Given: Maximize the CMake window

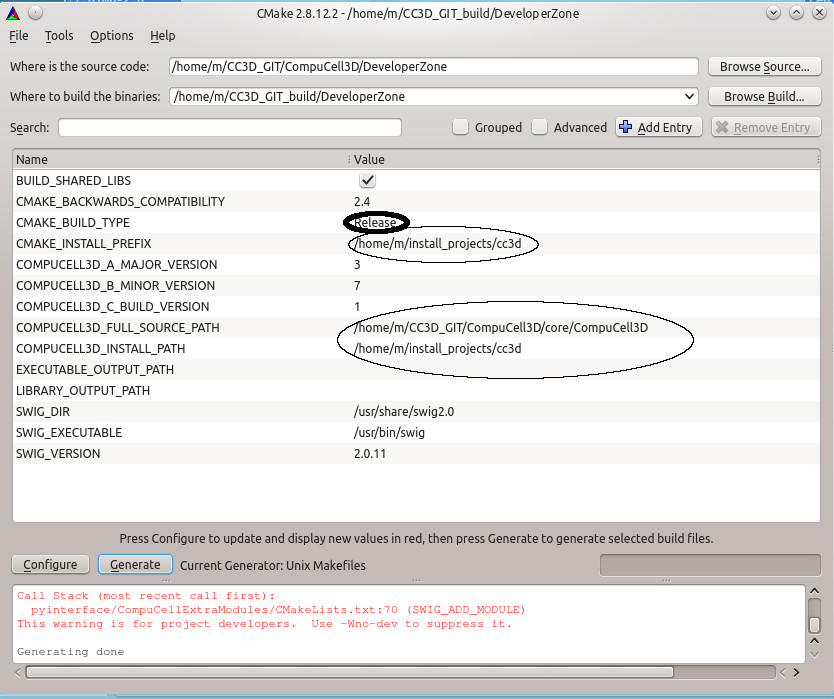Looking at the screenshot, I should pyautogui.click(x=797, y=13).
